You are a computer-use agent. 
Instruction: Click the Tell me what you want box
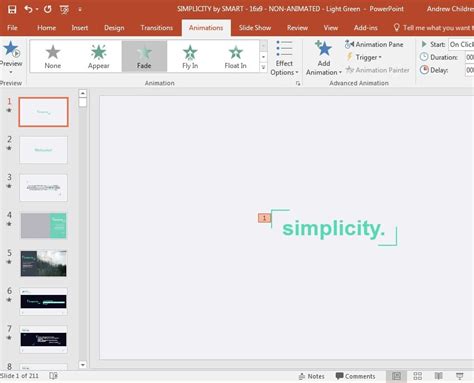[x=433, y=28]
